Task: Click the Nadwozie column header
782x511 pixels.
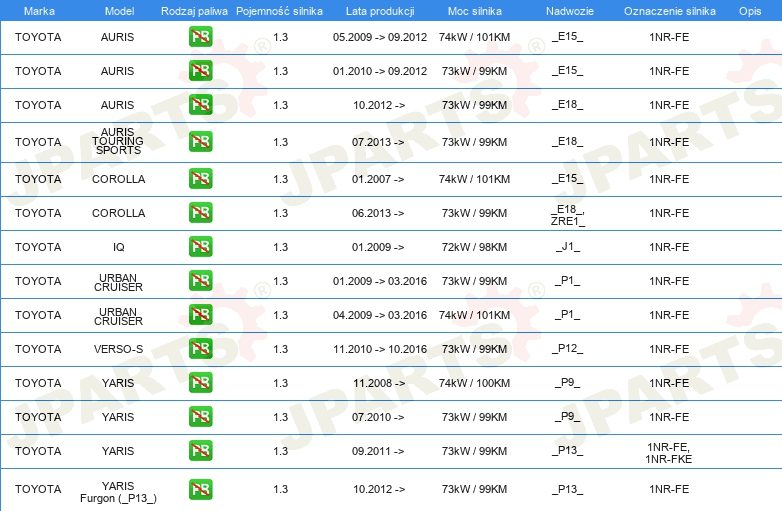Action: point(570,11)
